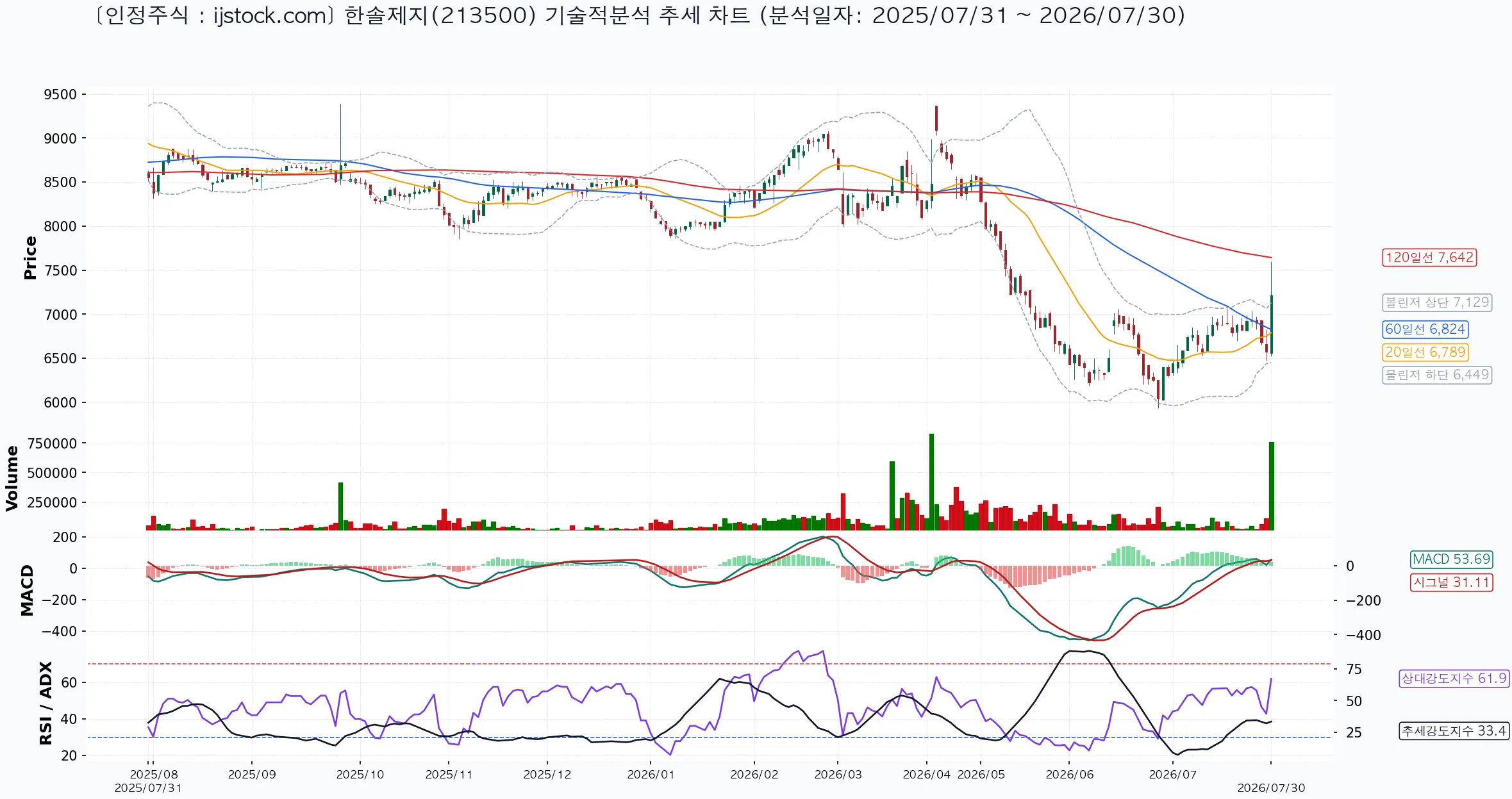
Task: Select the '120일선 7,642' legend label
Action: coord(1429,258)
